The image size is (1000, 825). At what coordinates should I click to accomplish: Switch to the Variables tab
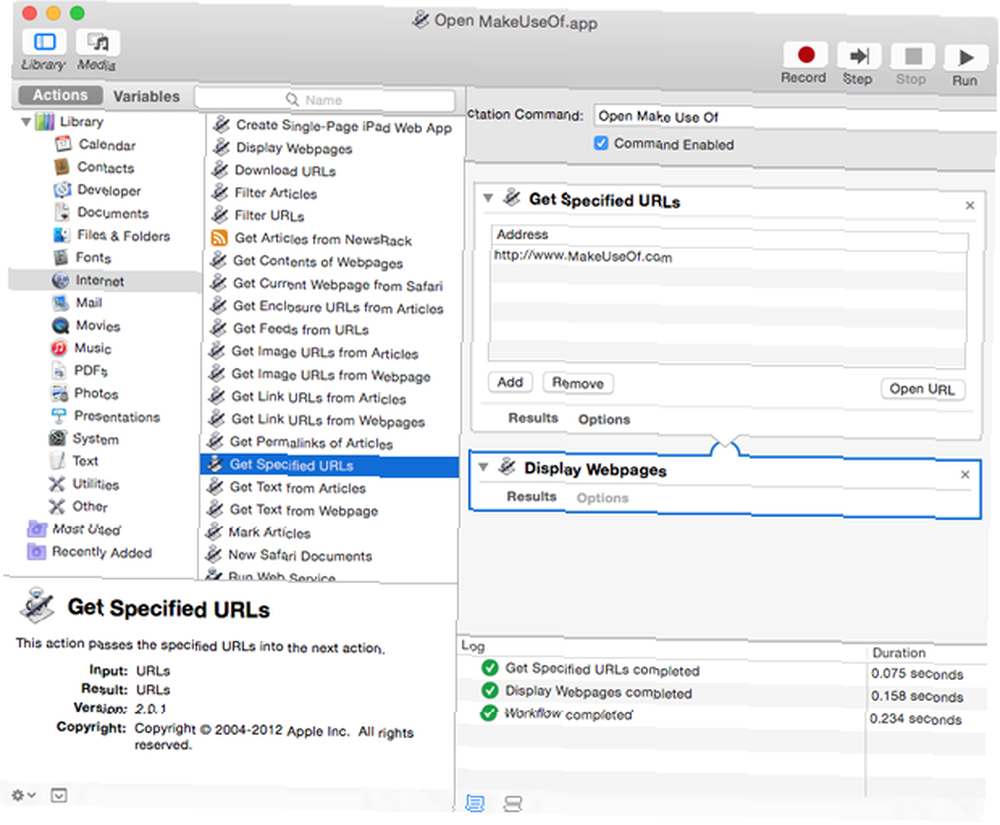coord(147,96)
